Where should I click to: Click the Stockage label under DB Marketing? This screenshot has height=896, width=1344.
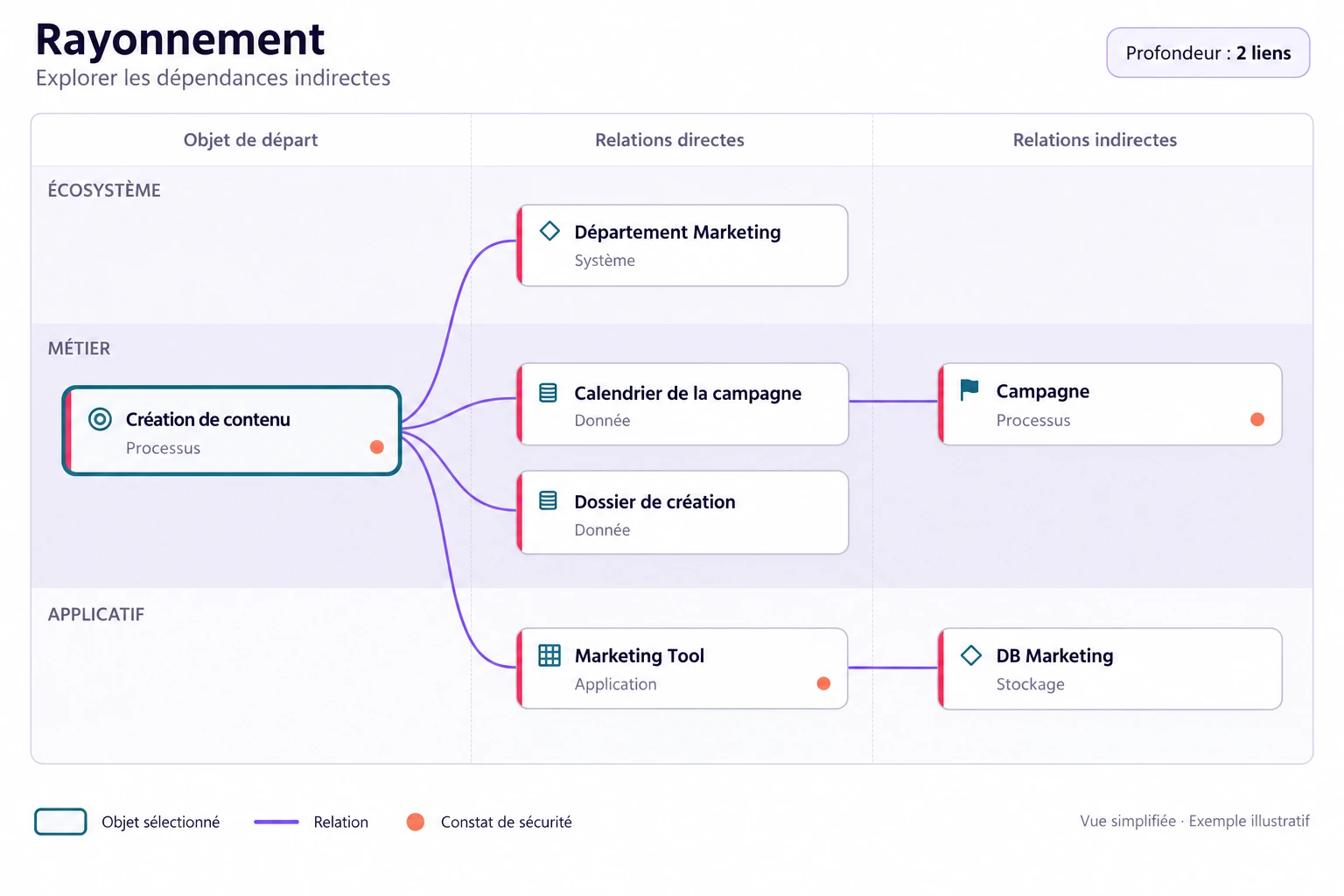(1030, 683)
